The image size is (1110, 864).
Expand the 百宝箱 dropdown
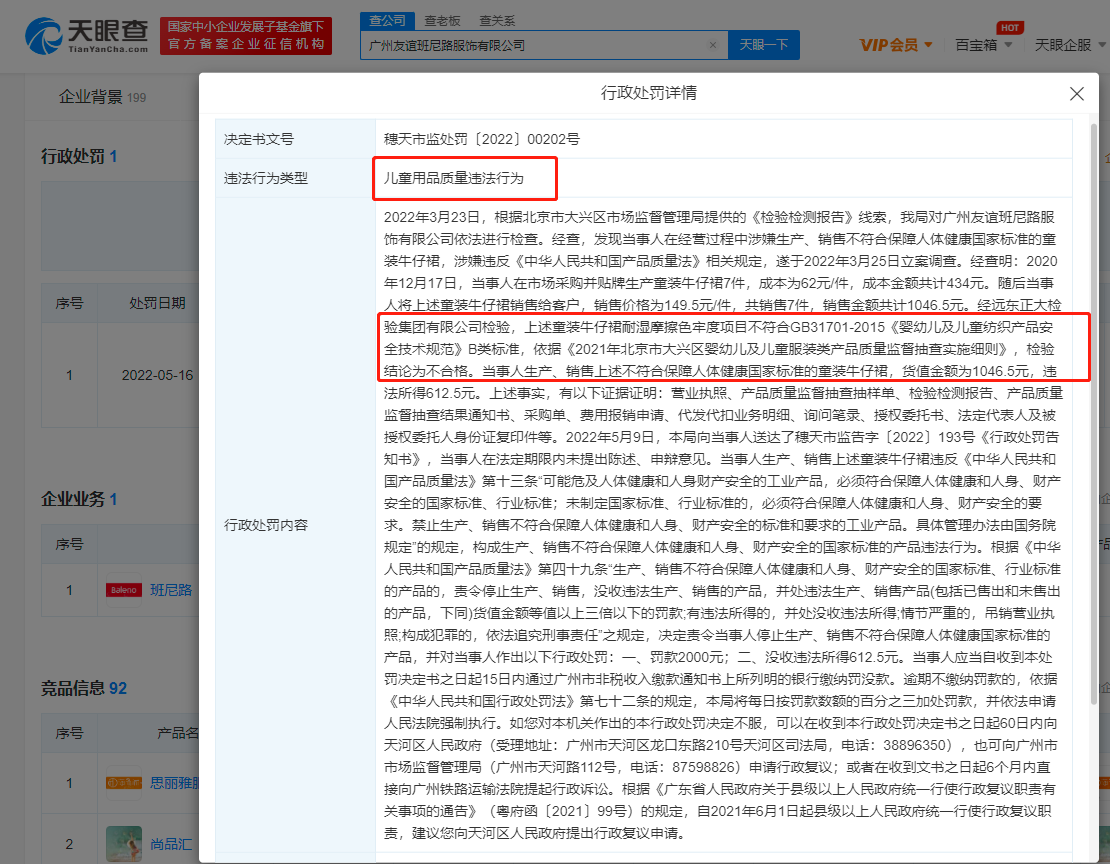pyautogui.click(x=983, y=45)
